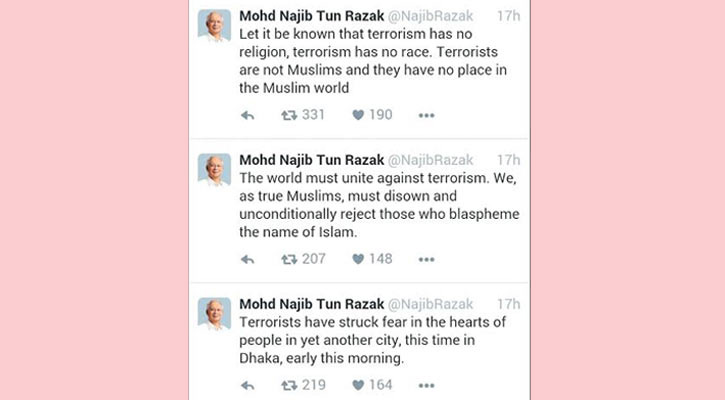
Task: Open profile picture on the Dhaka tweet
Action: click(214, 314)
